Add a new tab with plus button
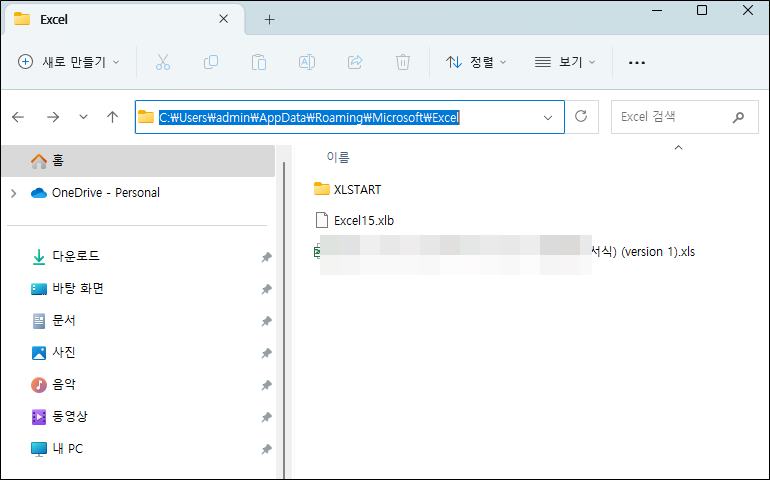 pyautogui.click(x=269, y=19)
